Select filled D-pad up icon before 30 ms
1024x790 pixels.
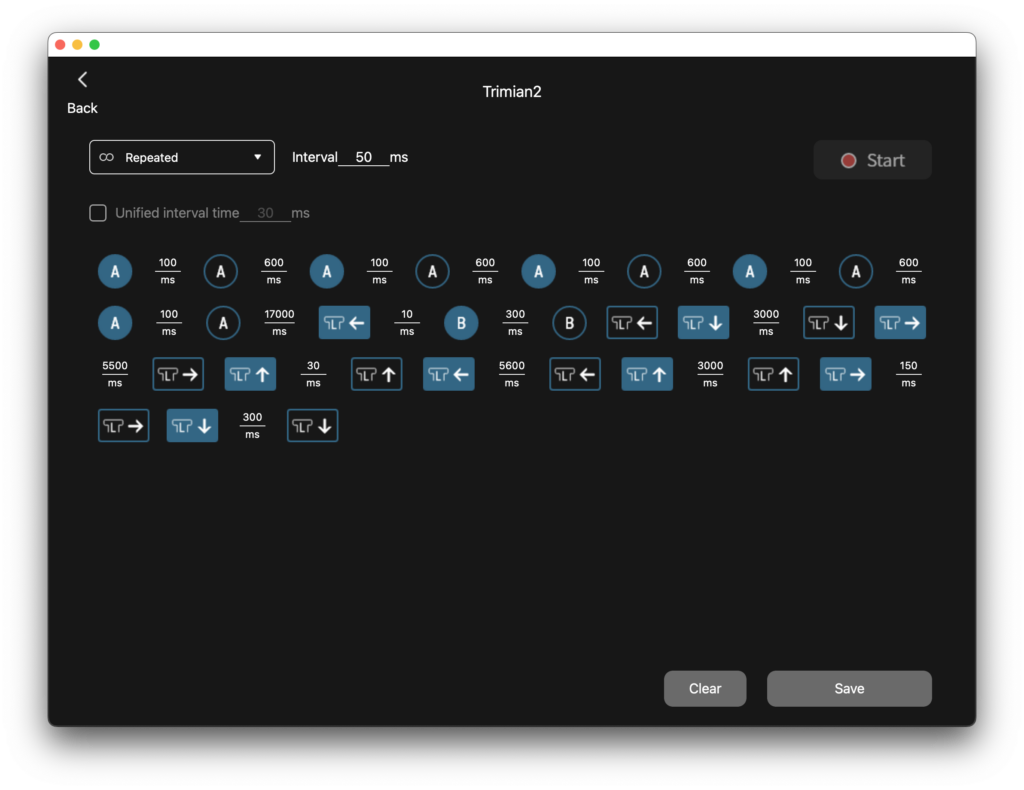coord(250,375)
